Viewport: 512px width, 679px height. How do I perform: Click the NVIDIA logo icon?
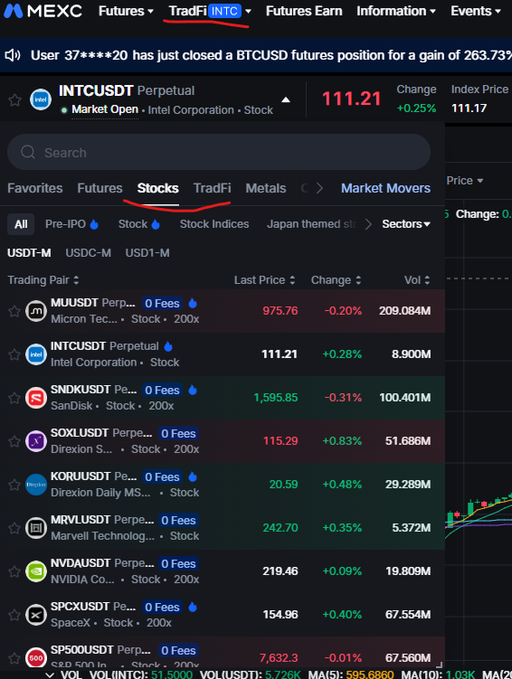click(36, 571)
